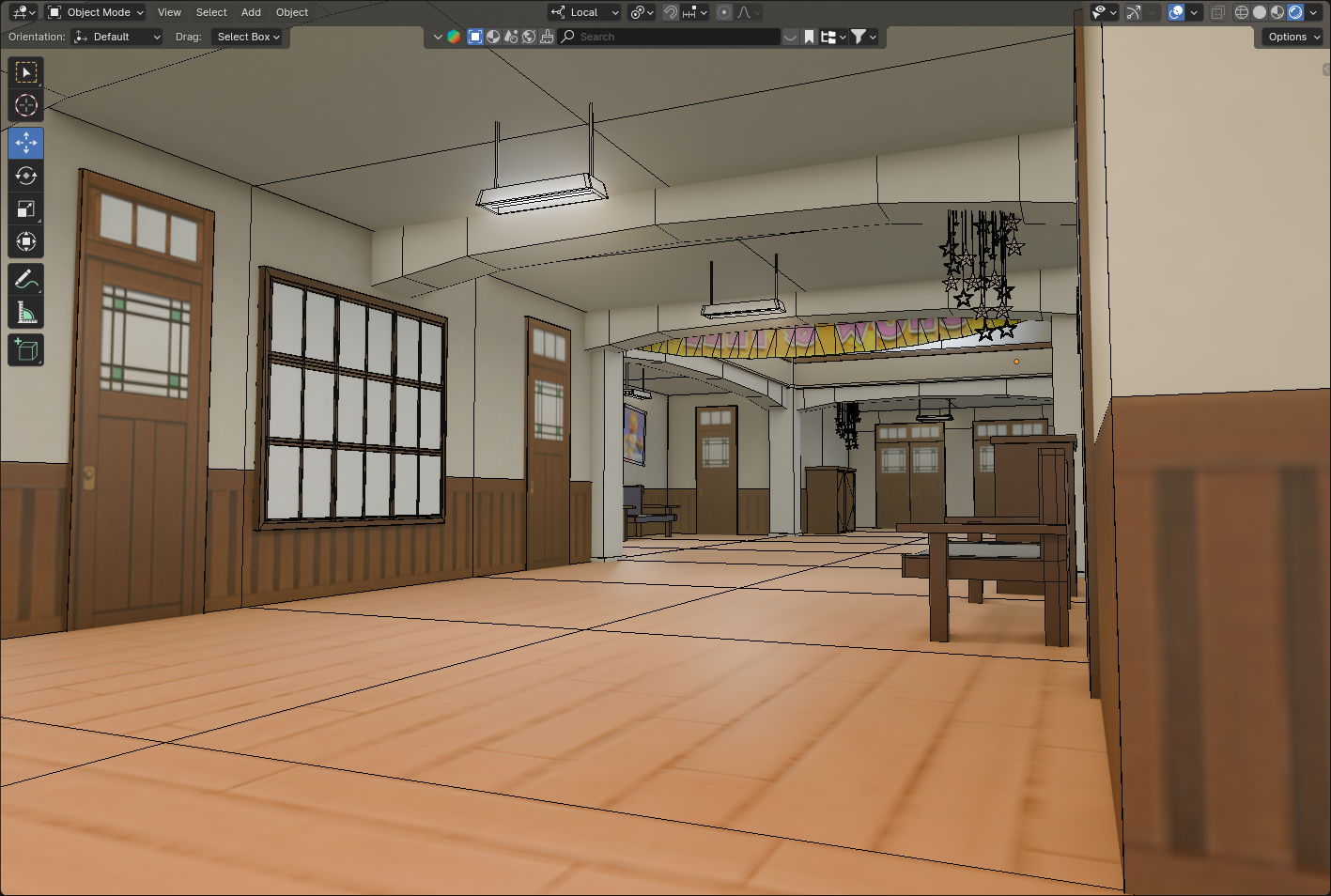Switch to the Scale tool
Viewport: 1331px width, 896px height.
(26, 209)
